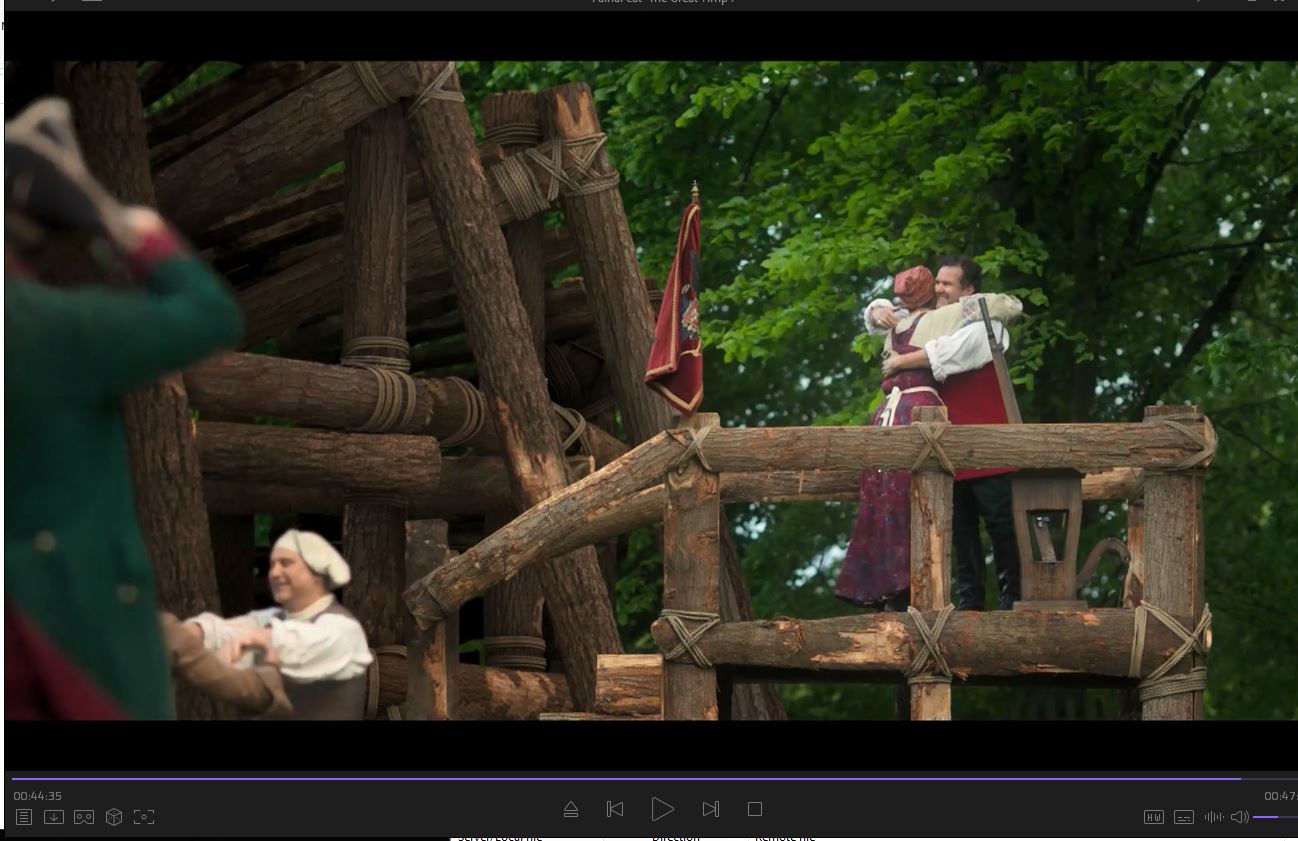Click the eject/open file icon
The width and height of the screenshot is (1298, 841).
coord(571,809)
